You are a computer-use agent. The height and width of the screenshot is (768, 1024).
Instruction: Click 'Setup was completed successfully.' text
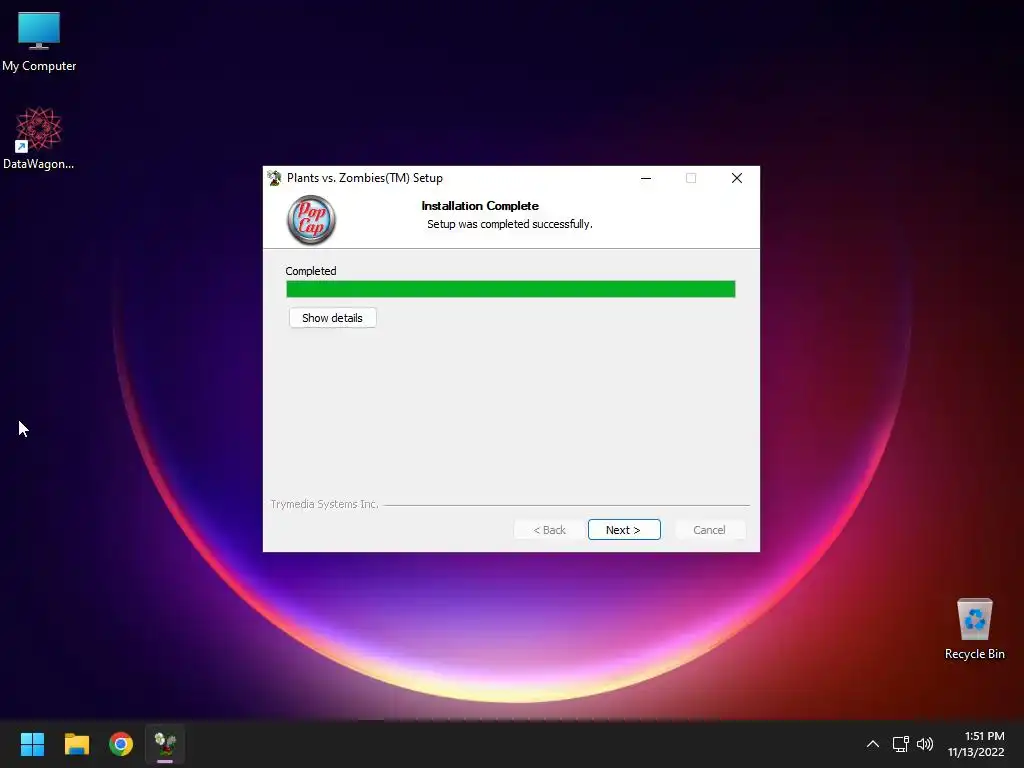pyautogui.click(x=509, y=224)
